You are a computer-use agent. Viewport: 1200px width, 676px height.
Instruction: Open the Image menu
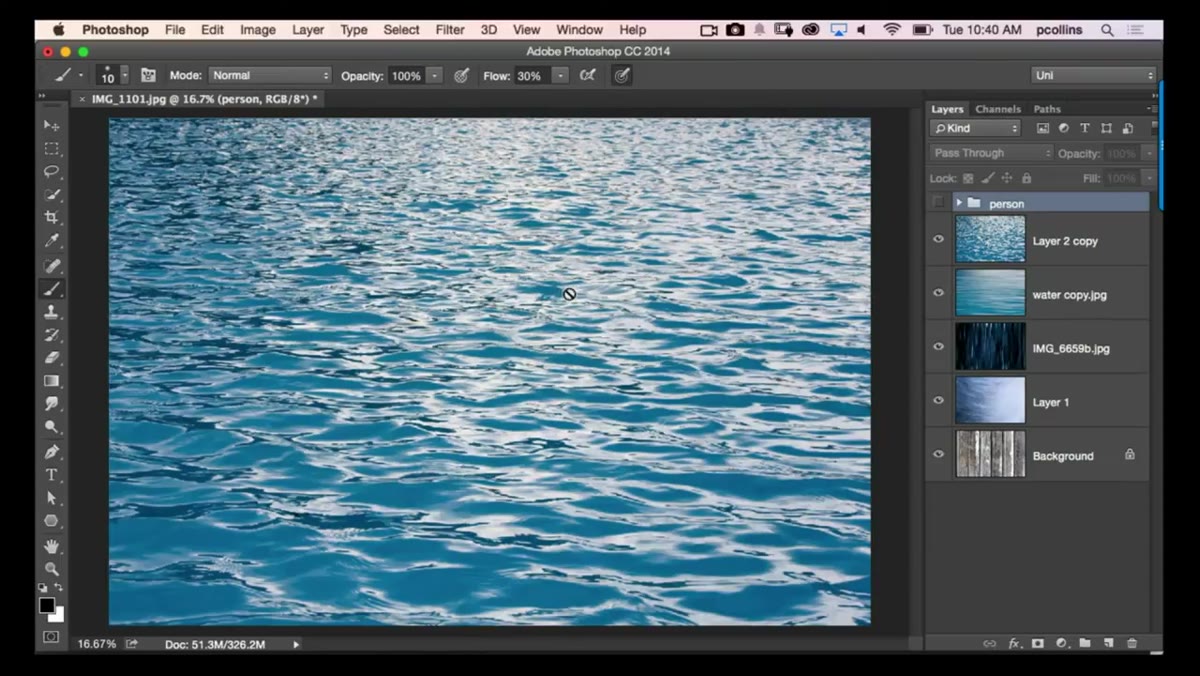257,30
